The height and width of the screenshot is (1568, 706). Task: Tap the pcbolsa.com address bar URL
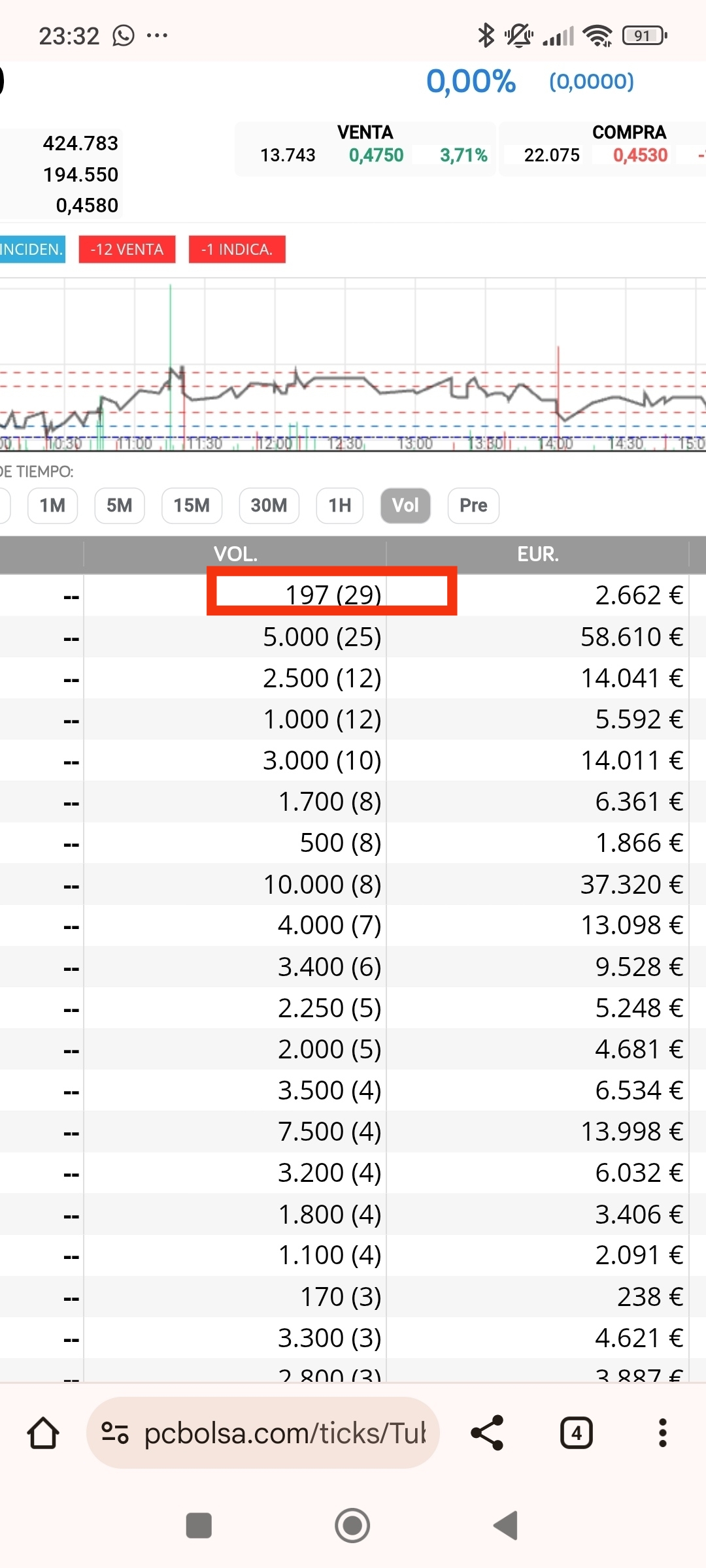tap(284, 1433)
